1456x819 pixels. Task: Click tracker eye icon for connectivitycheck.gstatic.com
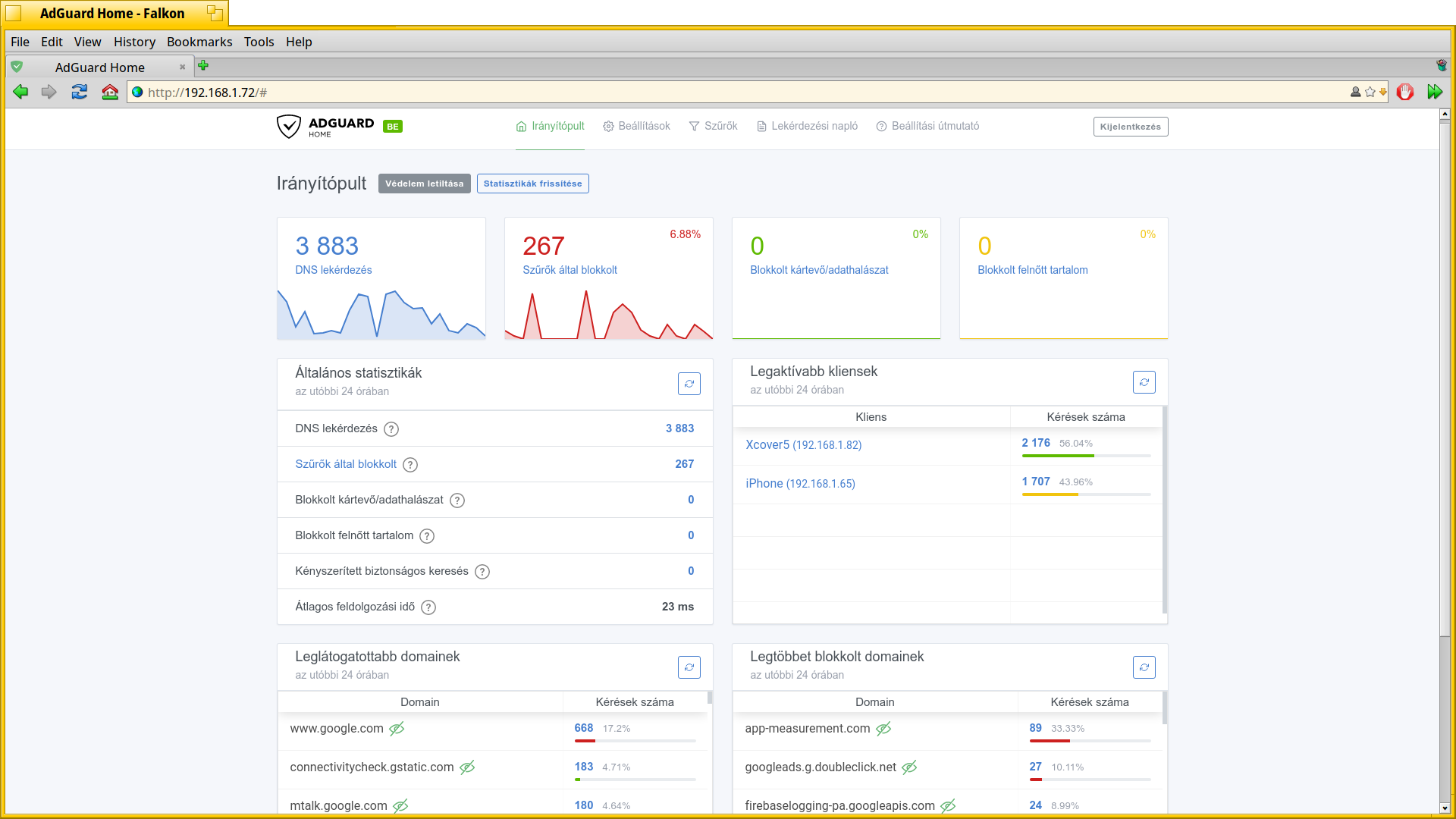467,767
